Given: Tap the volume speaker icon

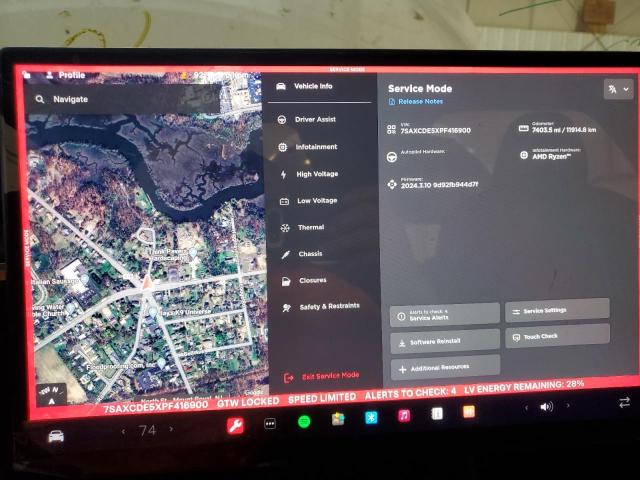Looking at the screenshot, I should pos(546,407).
